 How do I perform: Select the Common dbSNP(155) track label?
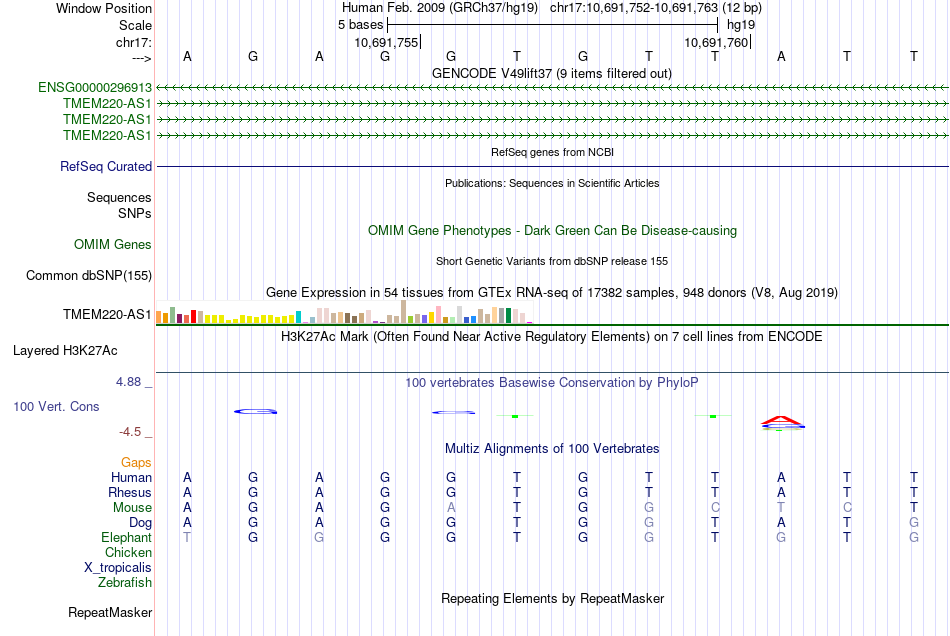(89, 275)
